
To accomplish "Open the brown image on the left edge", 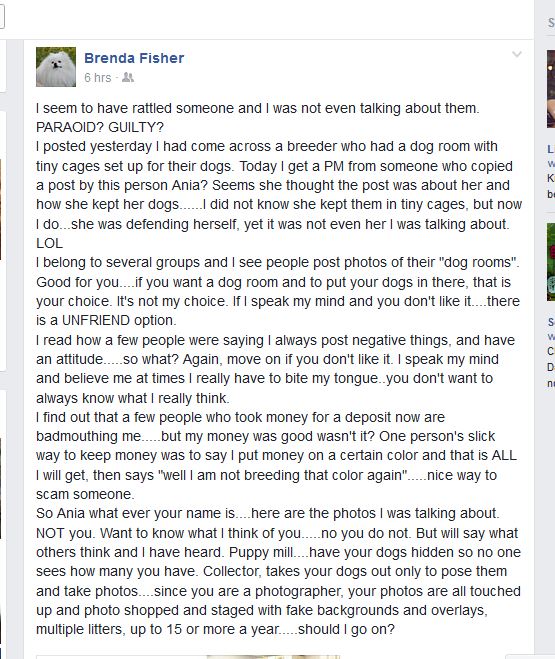I will coord(1,209).
